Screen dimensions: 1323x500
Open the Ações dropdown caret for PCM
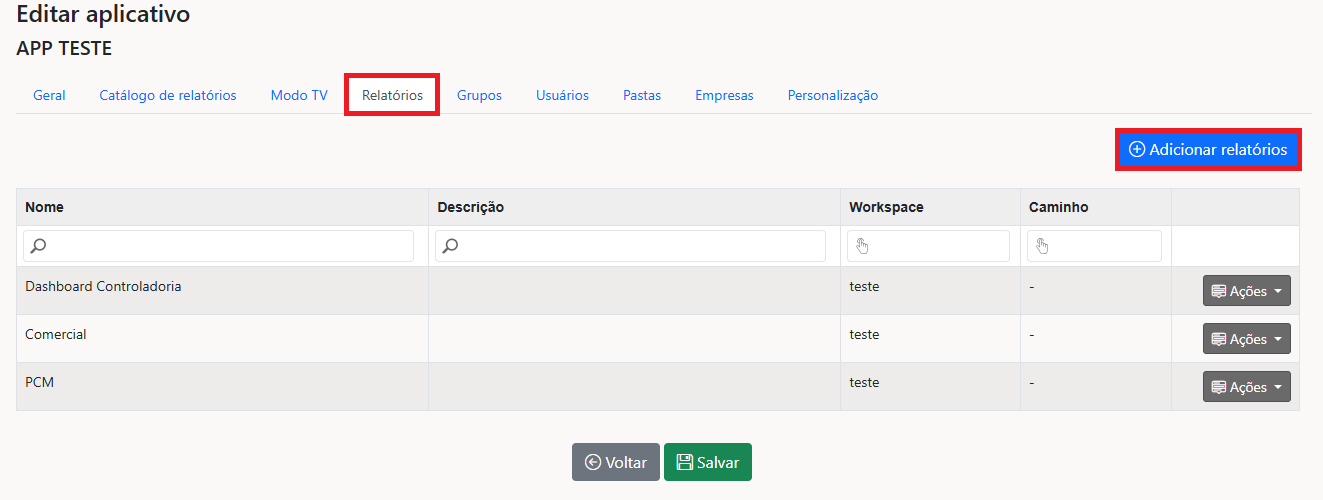point(1278,387)
